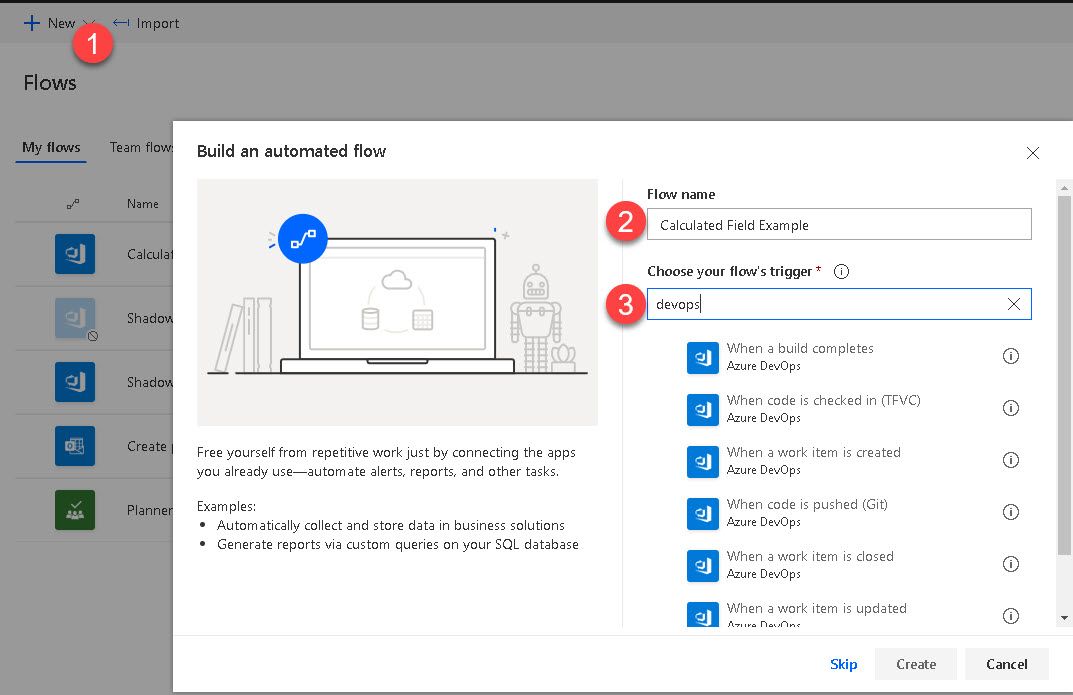1073x695 pixels.
Task: Click the Create button
Action: pyautogui.click(x=916, y=664)
